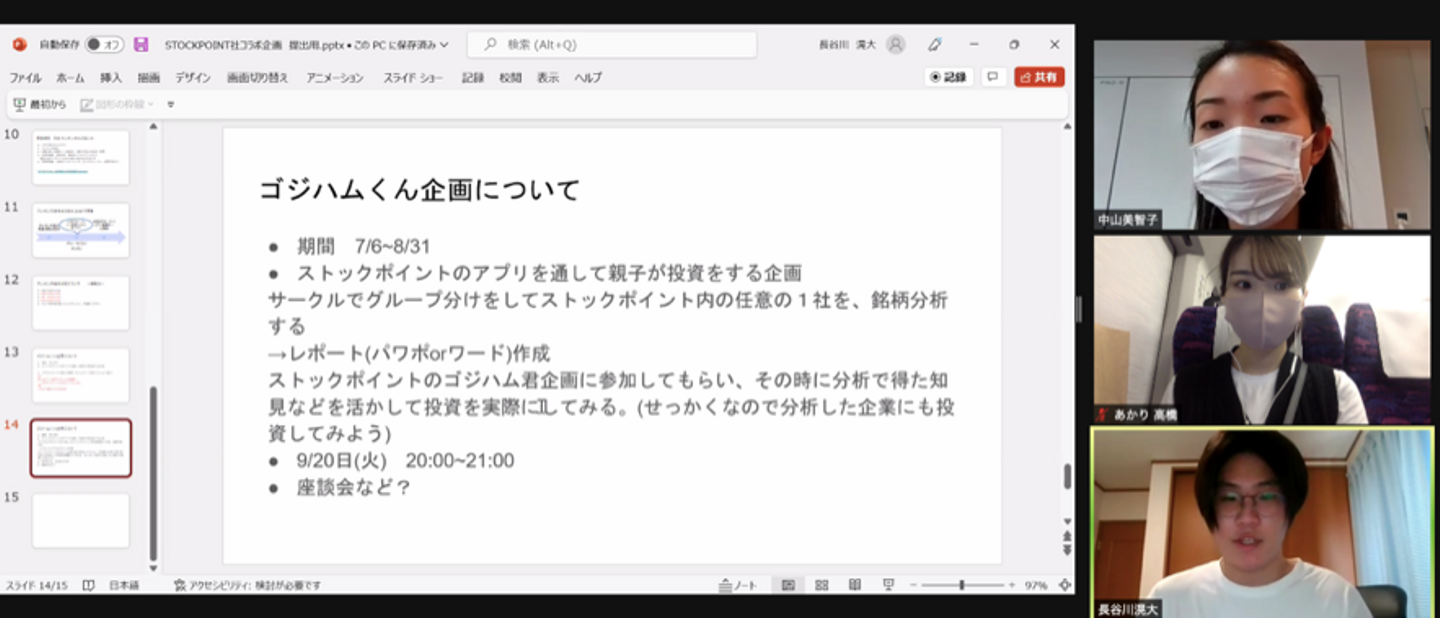
Task: Click the next slide double-arrow button
Action: coord(1067,550)
